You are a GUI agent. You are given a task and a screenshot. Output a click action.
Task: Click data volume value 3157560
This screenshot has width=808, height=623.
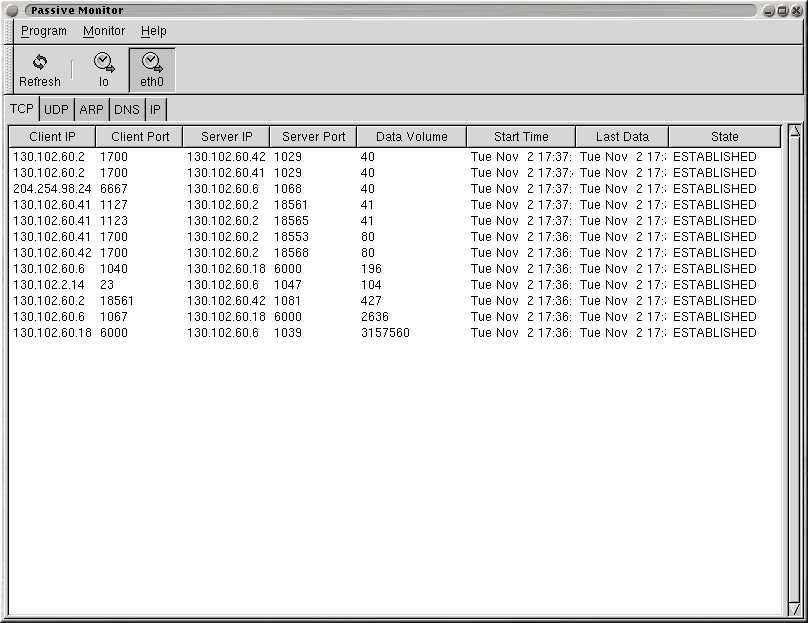click(385, 332)
